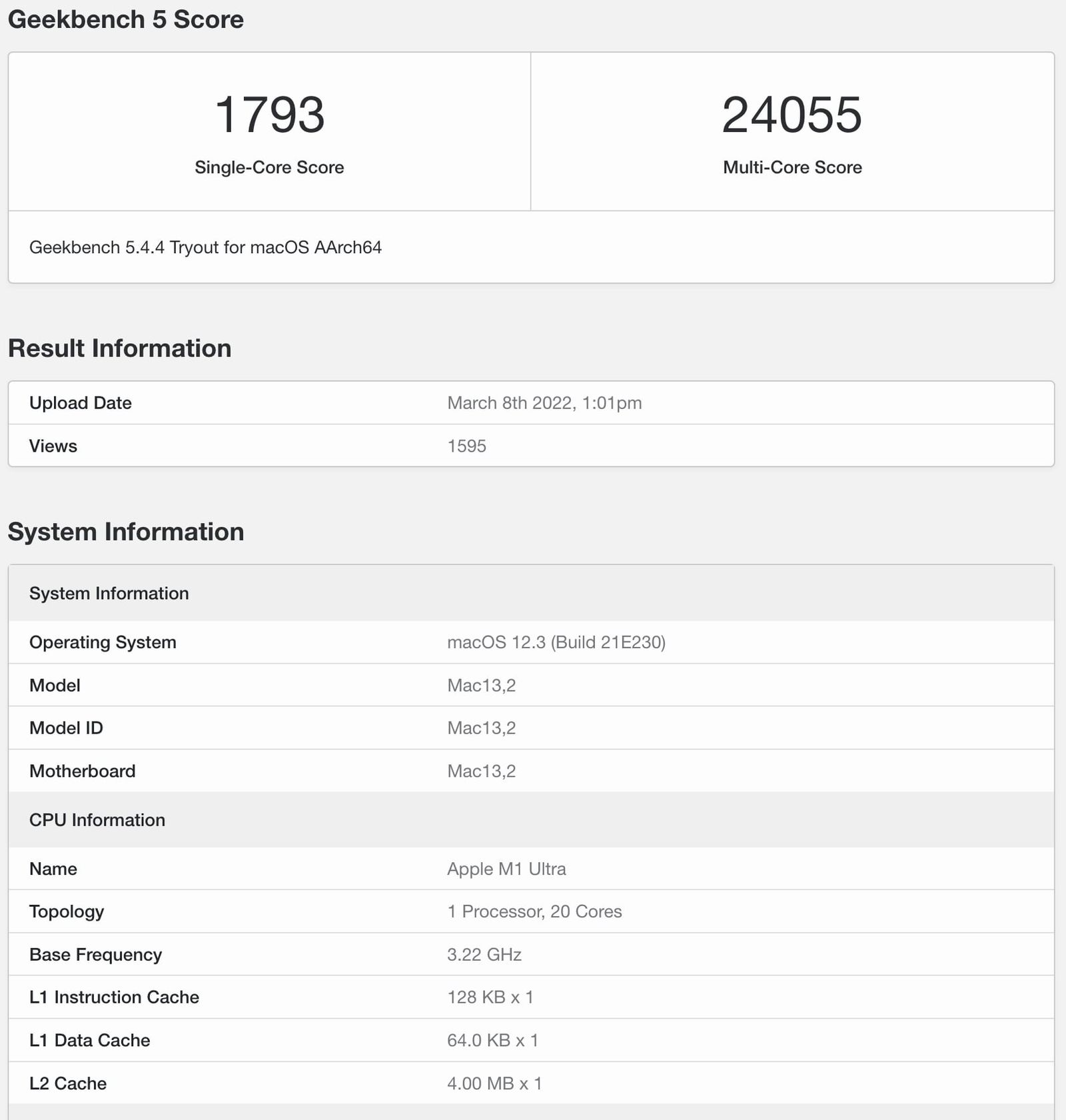Click the Base Frequency value 3.22 GHz
This screenshot has width=1066, height=1120.
[484, 954]
